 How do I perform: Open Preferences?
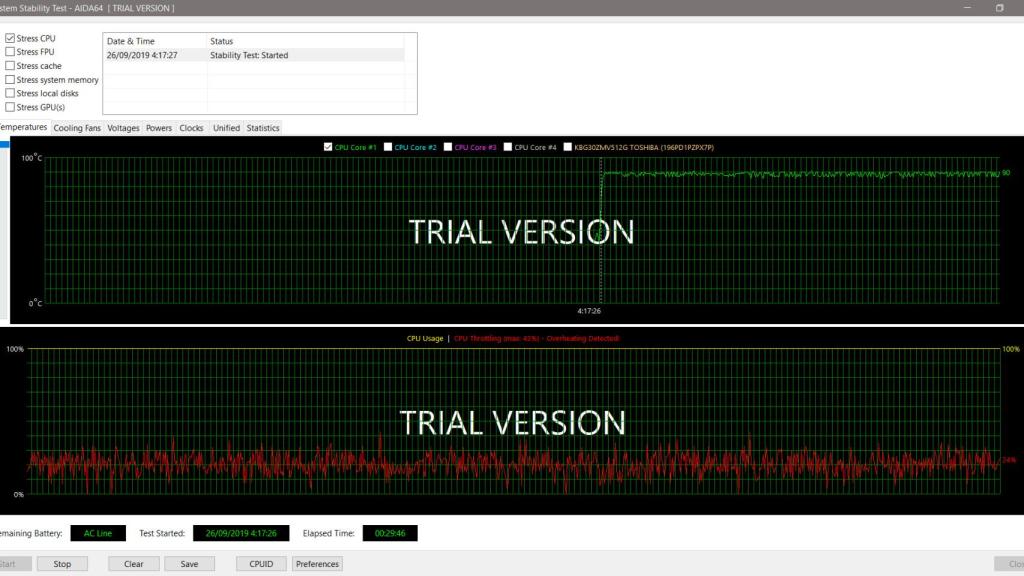317,564
